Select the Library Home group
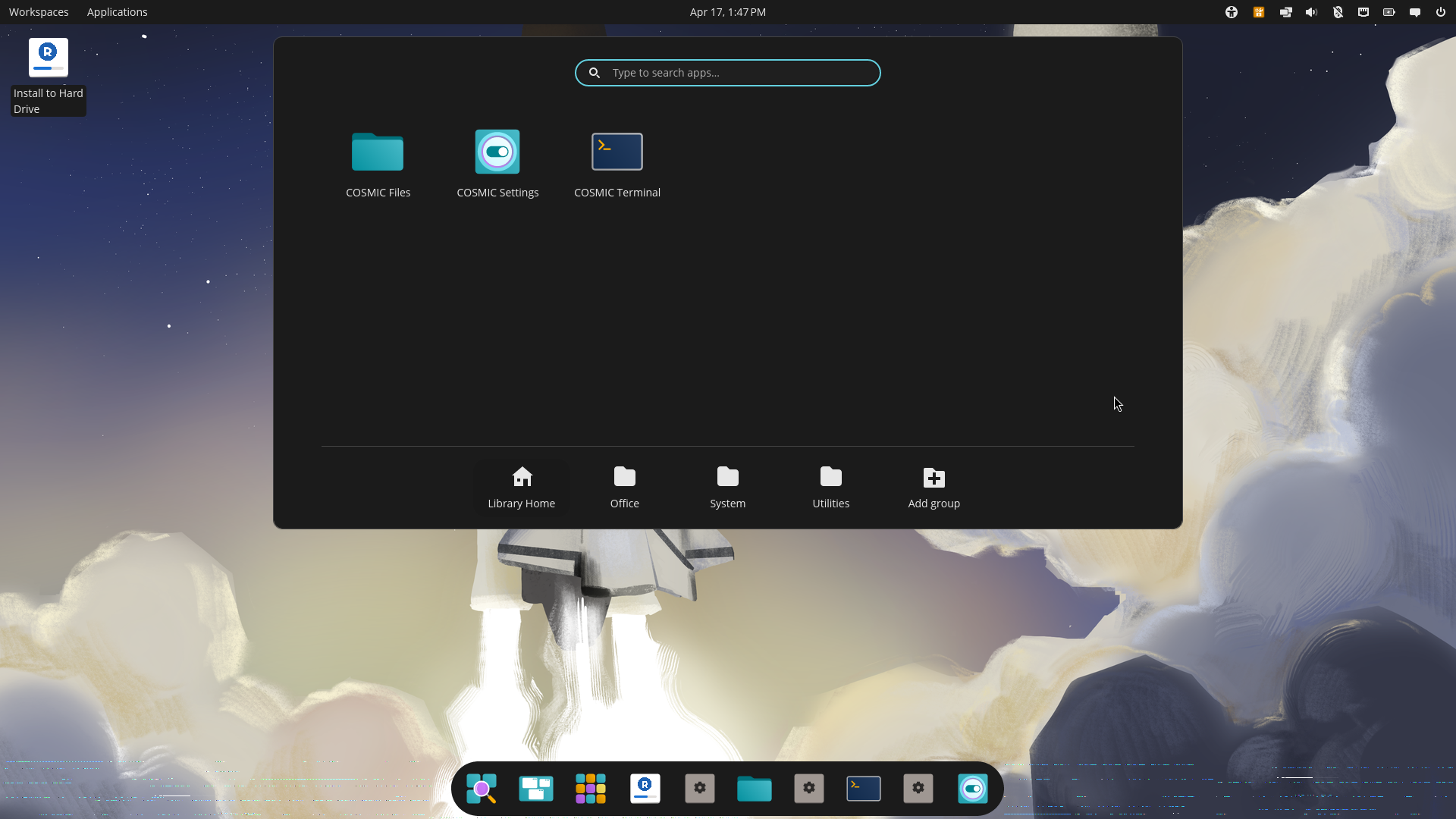 tap(522, 488)
